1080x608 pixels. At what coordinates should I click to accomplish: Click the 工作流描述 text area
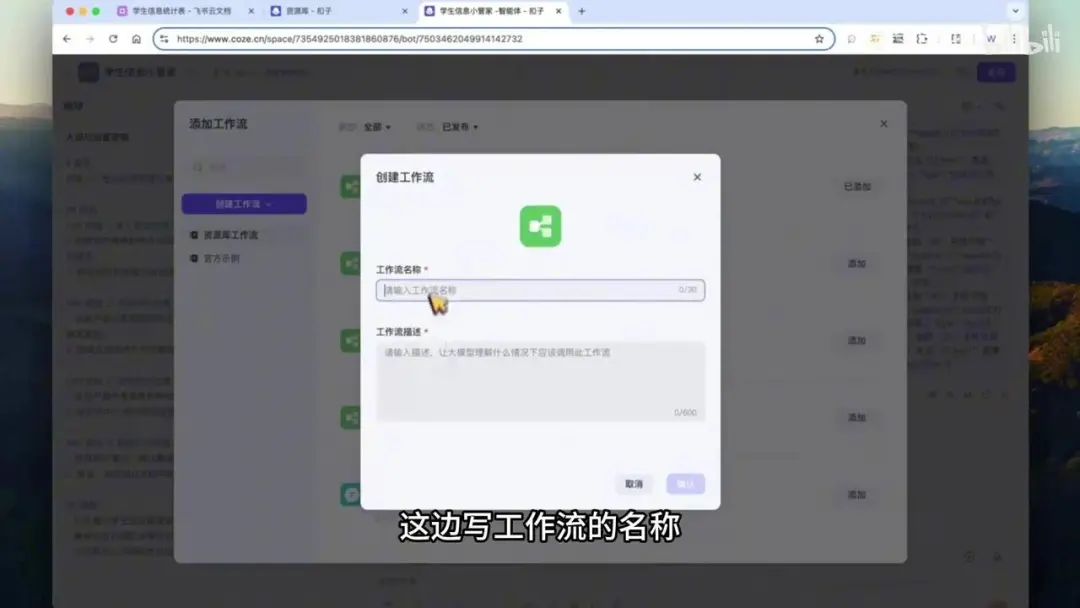(540, 381)
